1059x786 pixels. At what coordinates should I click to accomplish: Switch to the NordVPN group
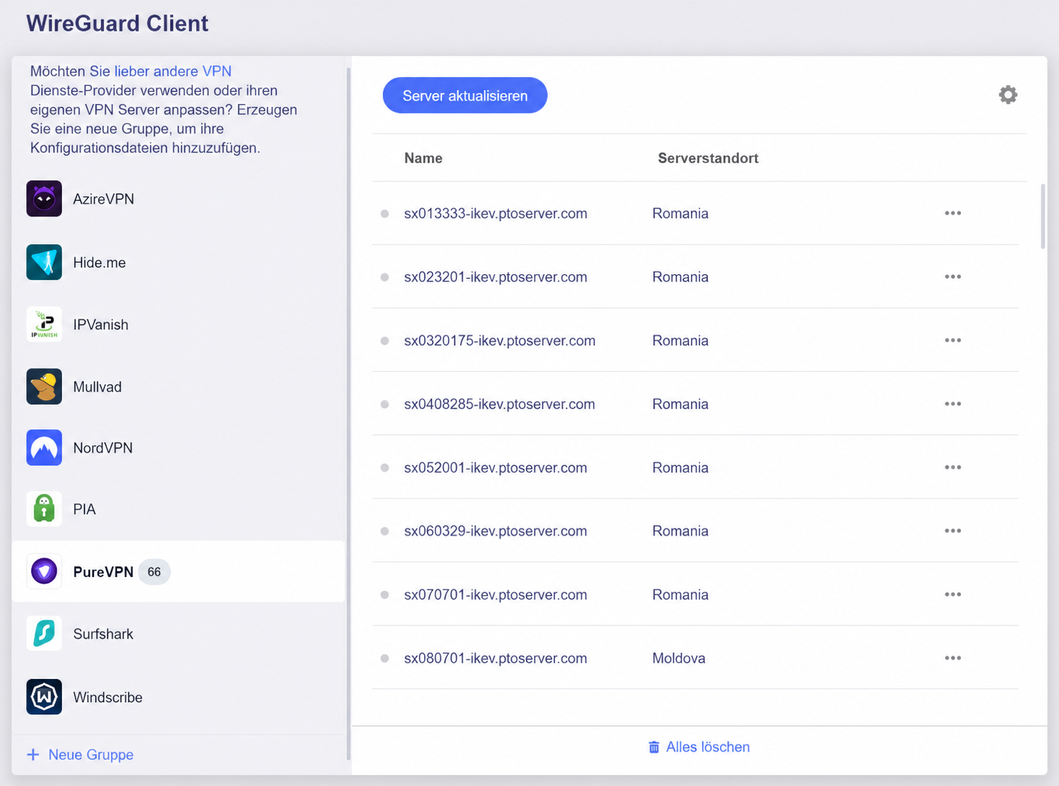click(103, 448)
